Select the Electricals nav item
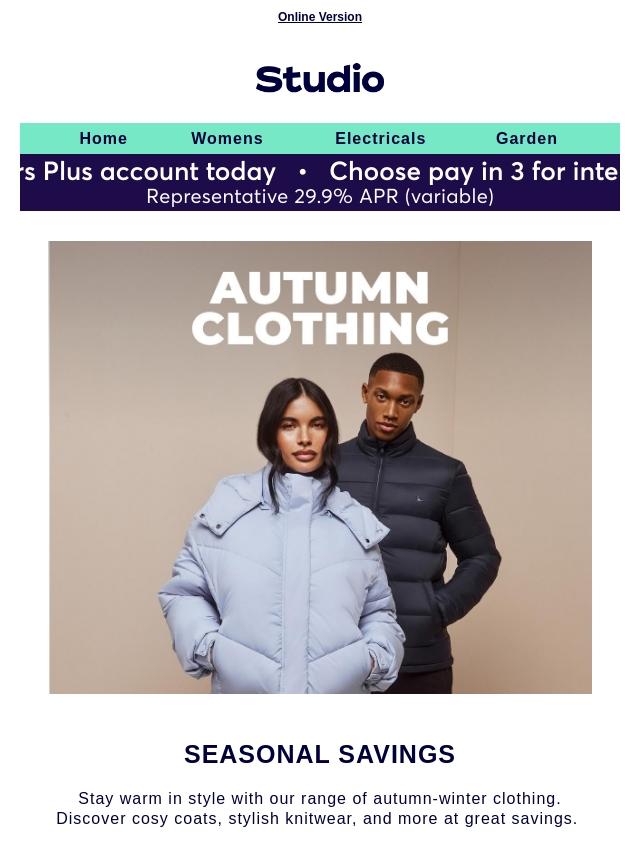The width and height of the screenshot is (640, 854). 380,138
